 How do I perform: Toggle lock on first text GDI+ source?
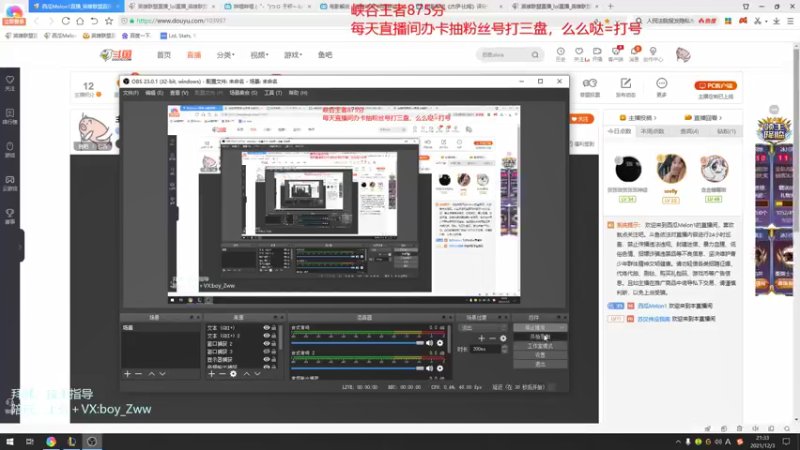pos(274,328)
